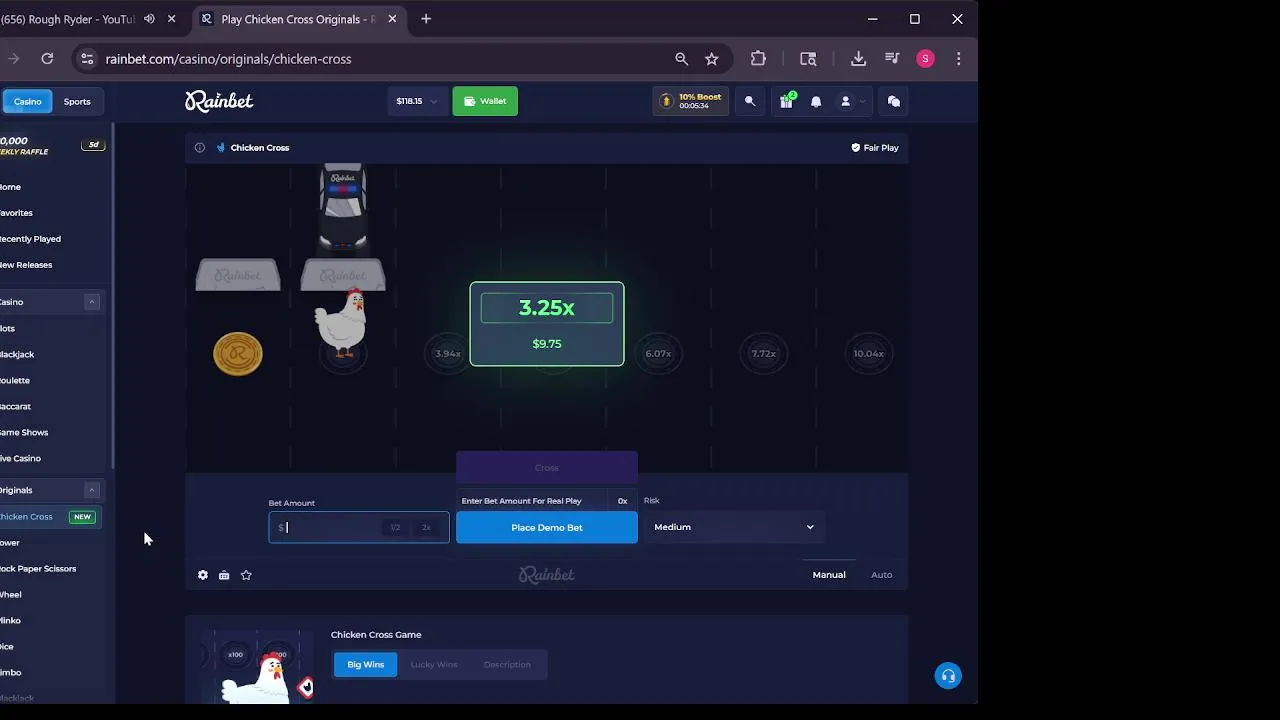The height and width of the screenshot is (720, 1280).
Task: Click the info icon beside Chicken Cross title
Action: click(x=199, y=148)
